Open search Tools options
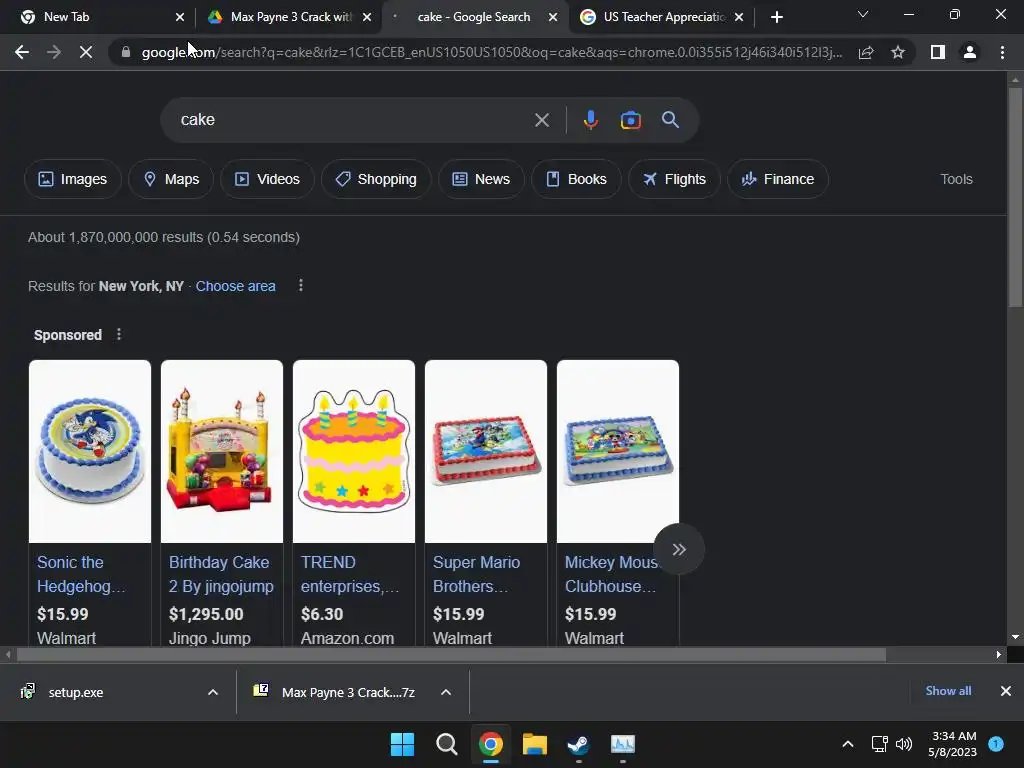 click(956, 179)
